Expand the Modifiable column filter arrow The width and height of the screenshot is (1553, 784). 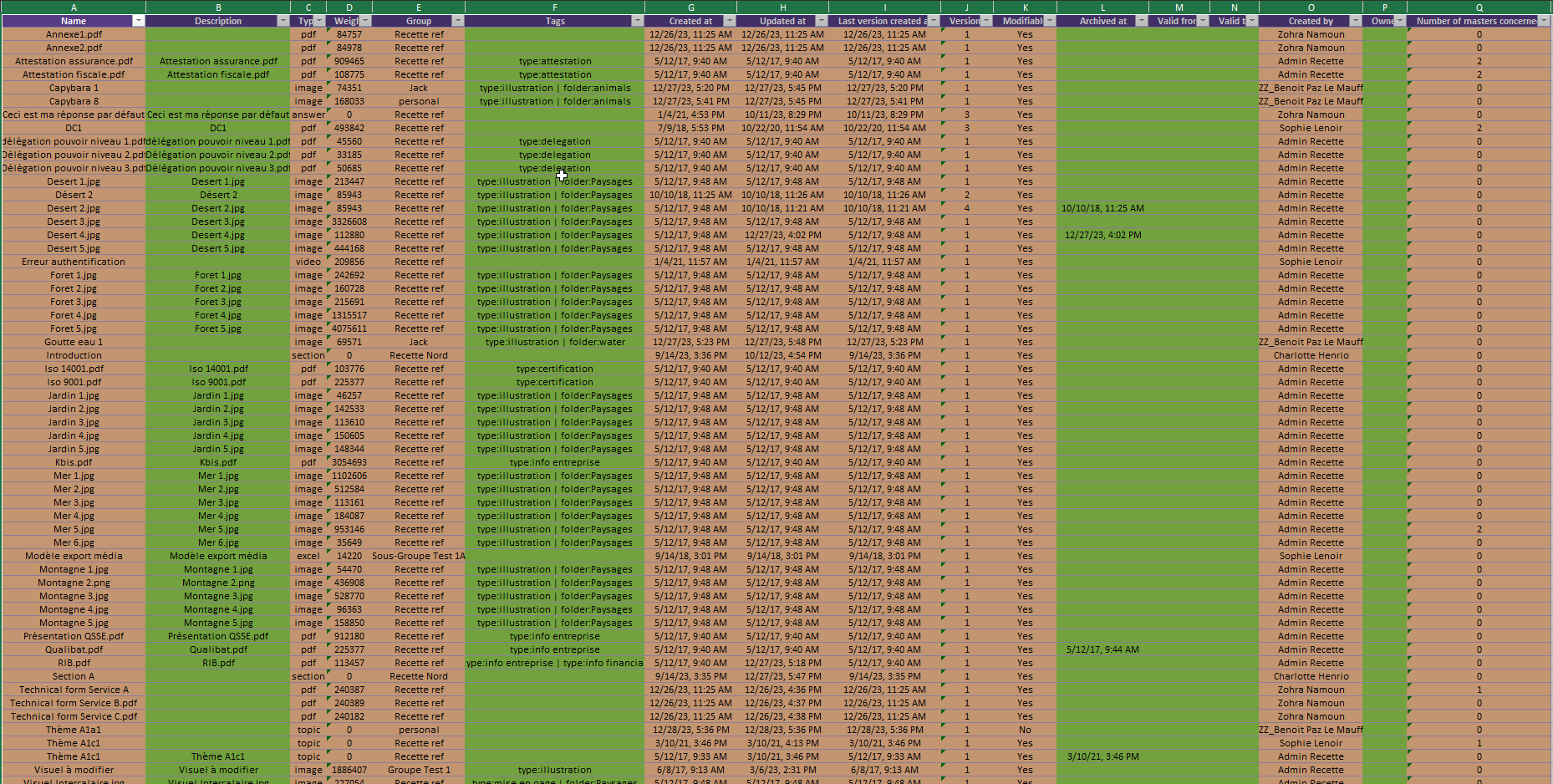click(x=1050, y=21)
